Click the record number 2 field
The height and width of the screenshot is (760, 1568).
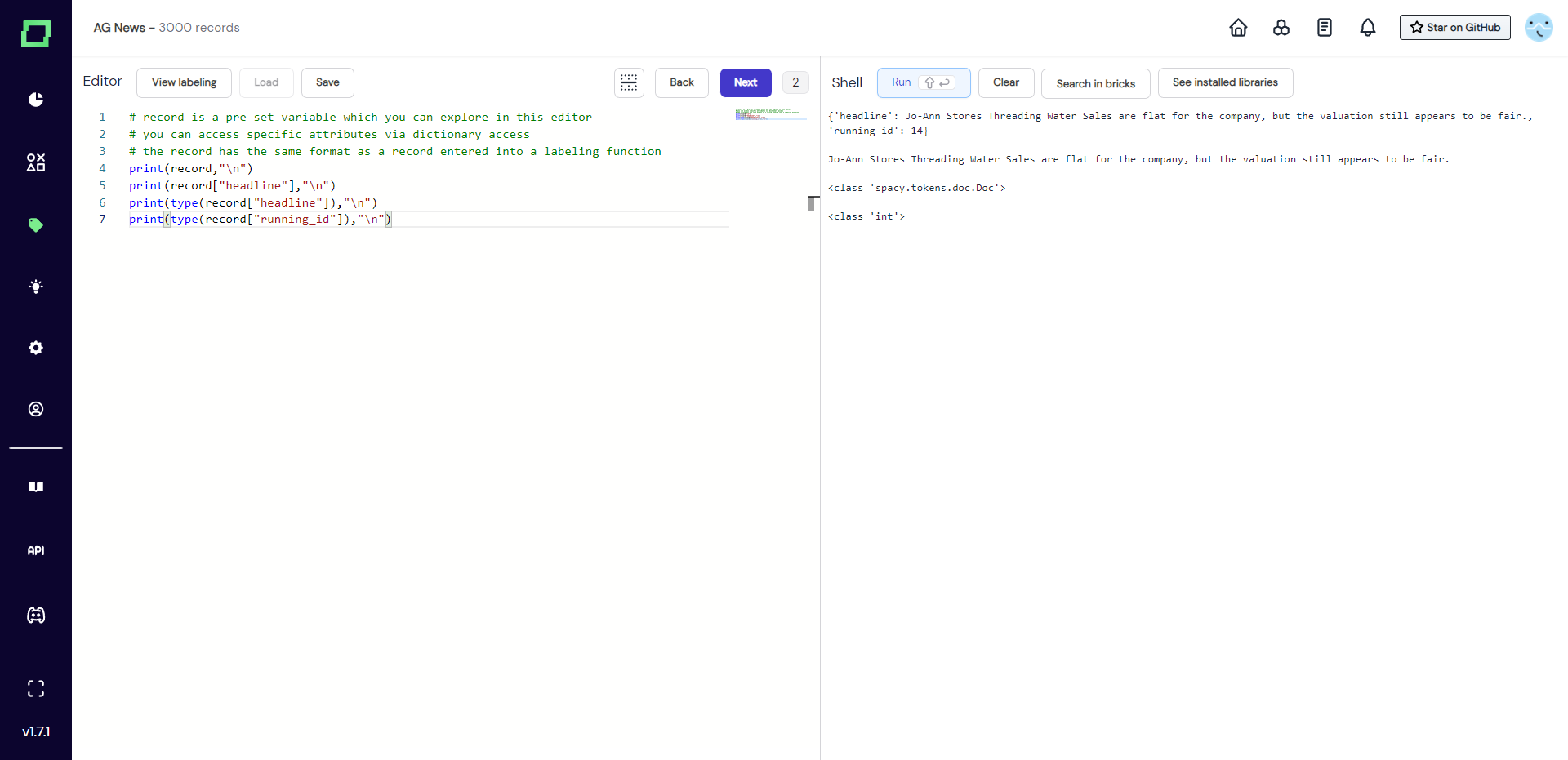[795, 82]
